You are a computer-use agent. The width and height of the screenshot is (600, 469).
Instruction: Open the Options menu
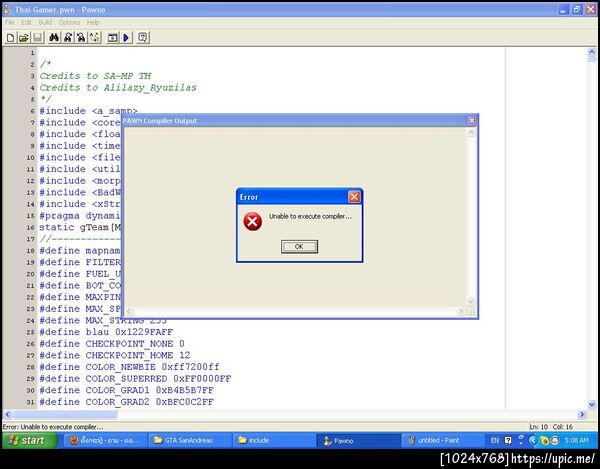tap(69, 22)
